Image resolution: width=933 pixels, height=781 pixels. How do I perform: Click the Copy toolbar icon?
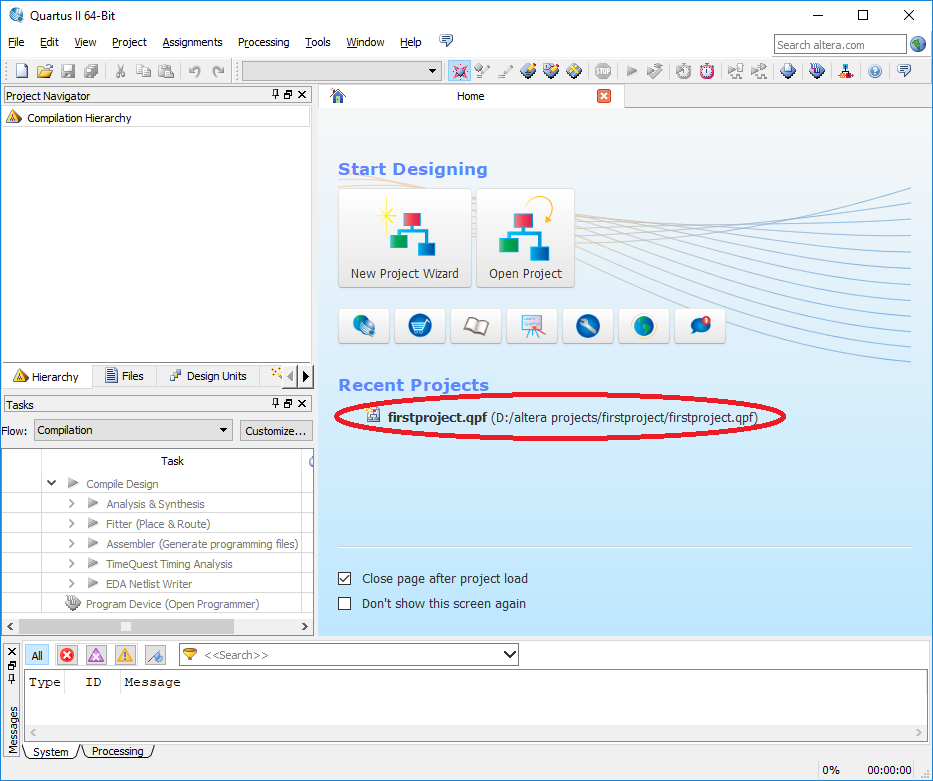click(x=143, y=71)
